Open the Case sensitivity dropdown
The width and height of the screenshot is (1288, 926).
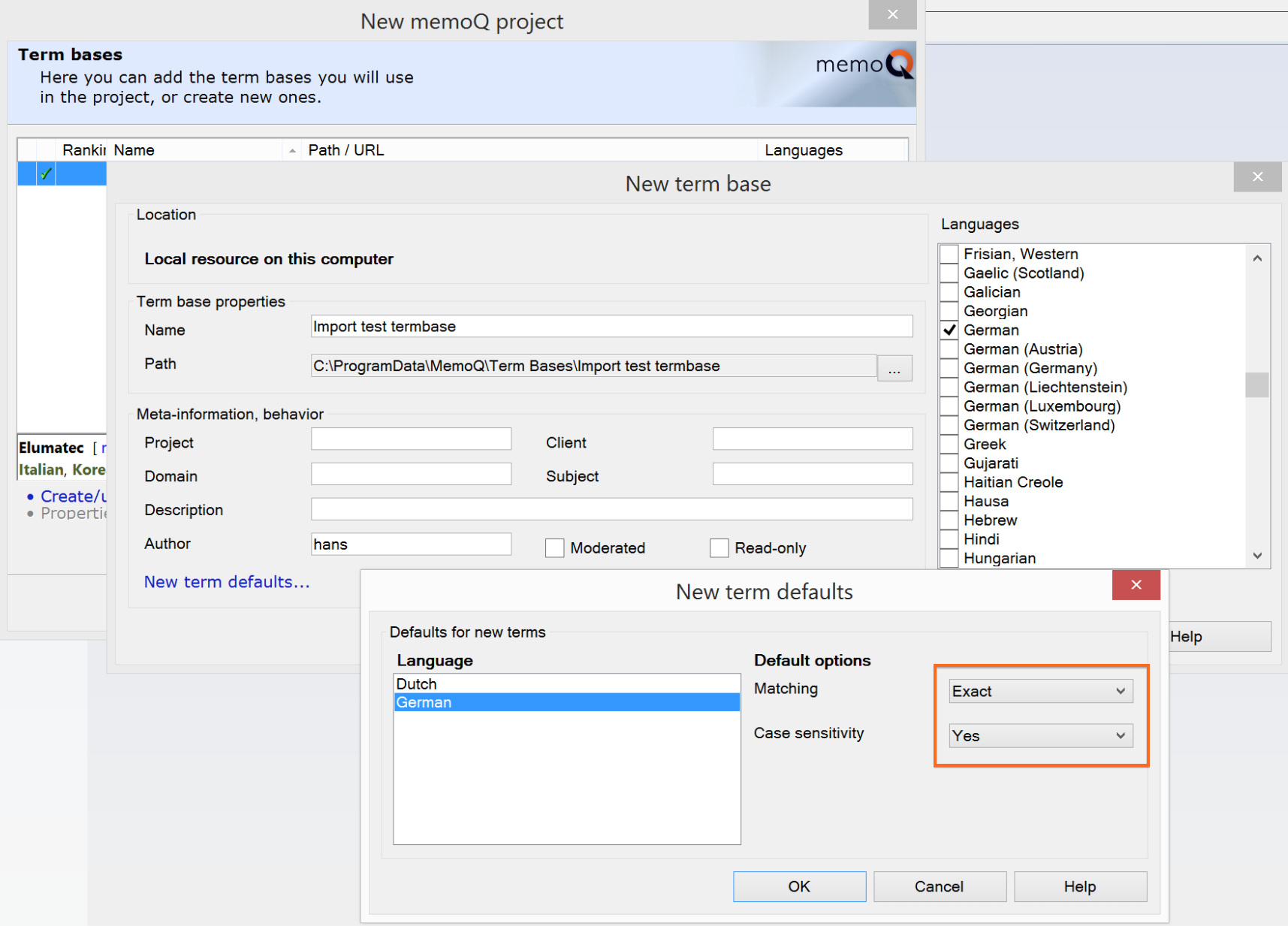pyautogui.click(x=1040, y=736)
